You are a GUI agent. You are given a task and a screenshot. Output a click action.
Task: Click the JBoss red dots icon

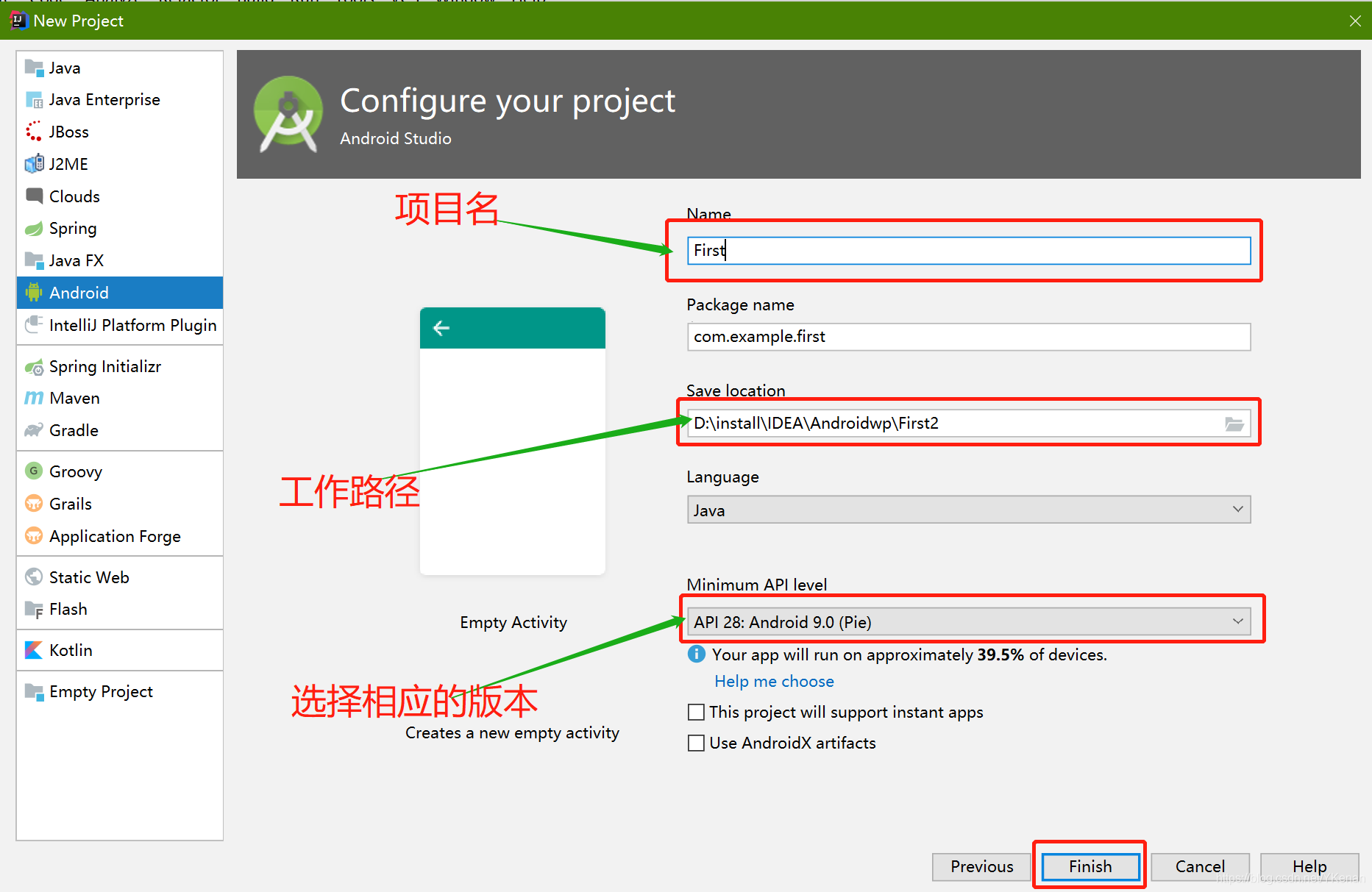pyautogui.click(x=34, y=132)
